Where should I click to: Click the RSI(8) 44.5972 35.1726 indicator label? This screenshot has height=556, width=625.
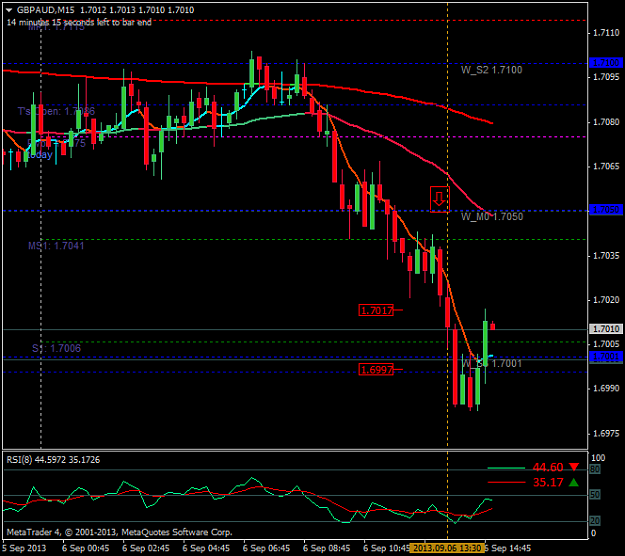pyautogui.click(x=53, y=460)
